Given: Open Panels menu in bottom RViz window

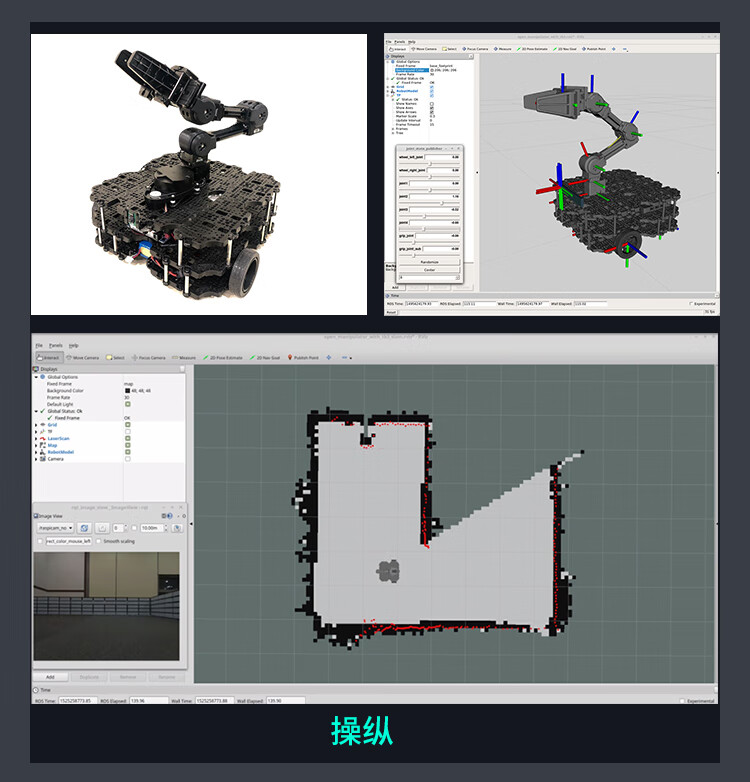Looking at the screenshot, I should click(56, 345).
